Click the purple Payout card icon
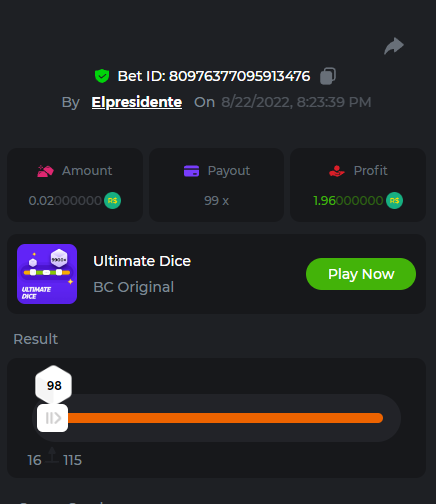The width and height of the screenshot is (436, 504). 191,171
